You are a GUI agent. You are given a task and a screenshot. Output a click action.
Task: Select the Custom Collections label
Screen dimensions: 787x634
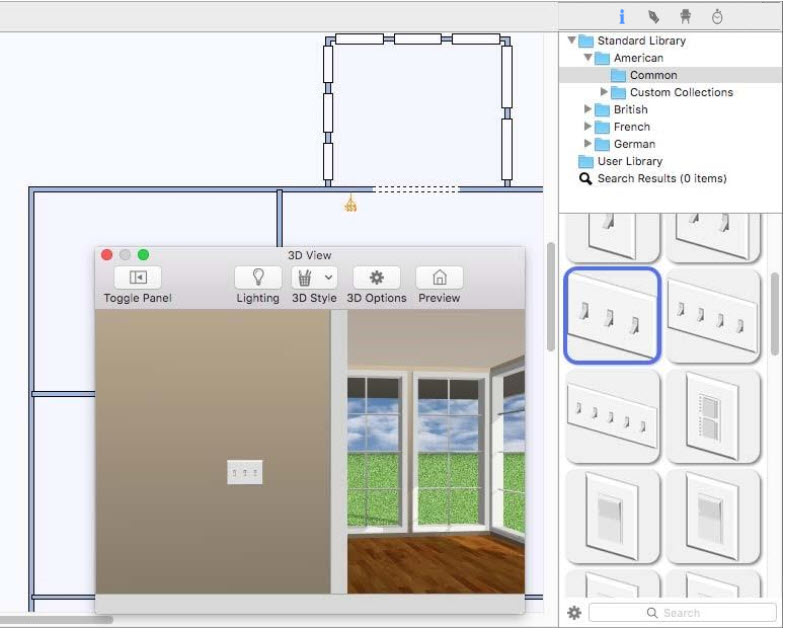click(682, 92)
